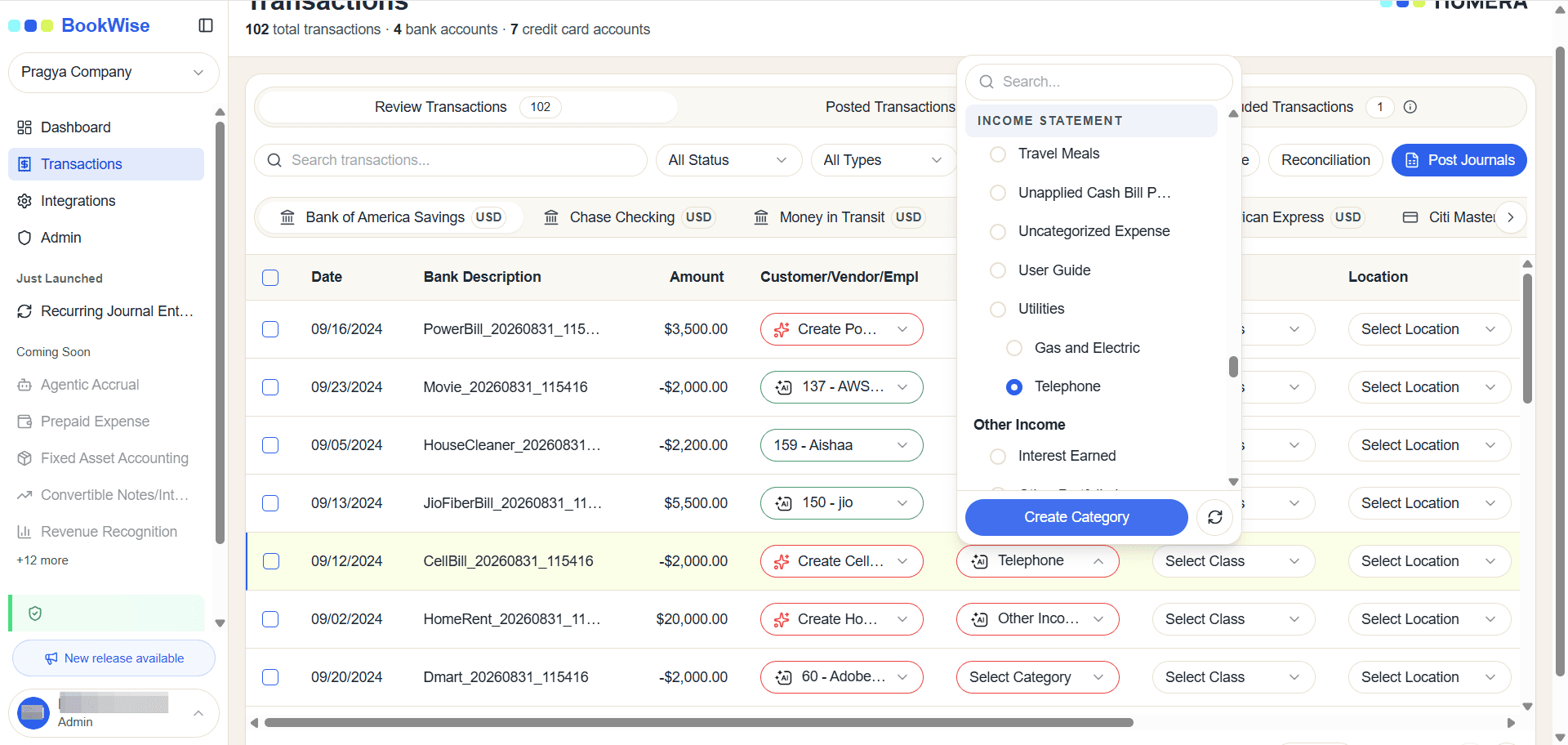Viewport: 1568px width, 745px height.
Task: Open the All Status filter
Action: [729, 160]
